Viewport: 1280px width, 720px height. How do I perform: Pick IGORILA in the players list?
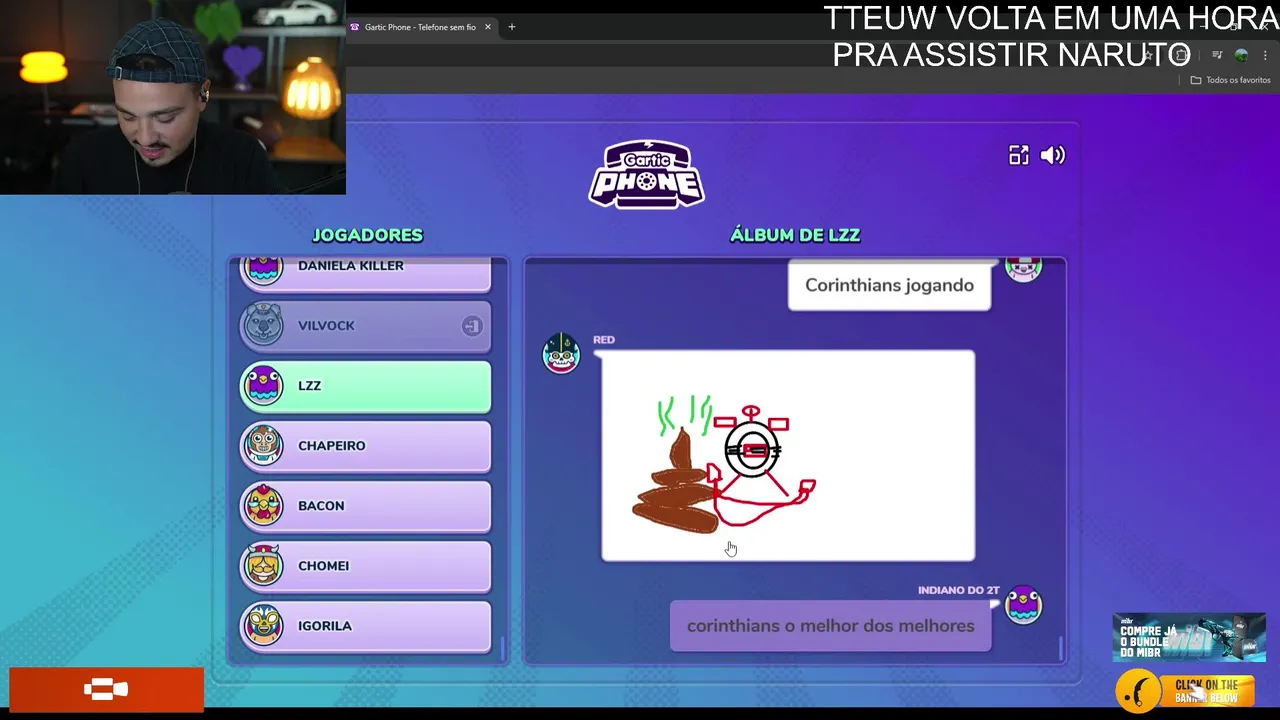point(365,626)
